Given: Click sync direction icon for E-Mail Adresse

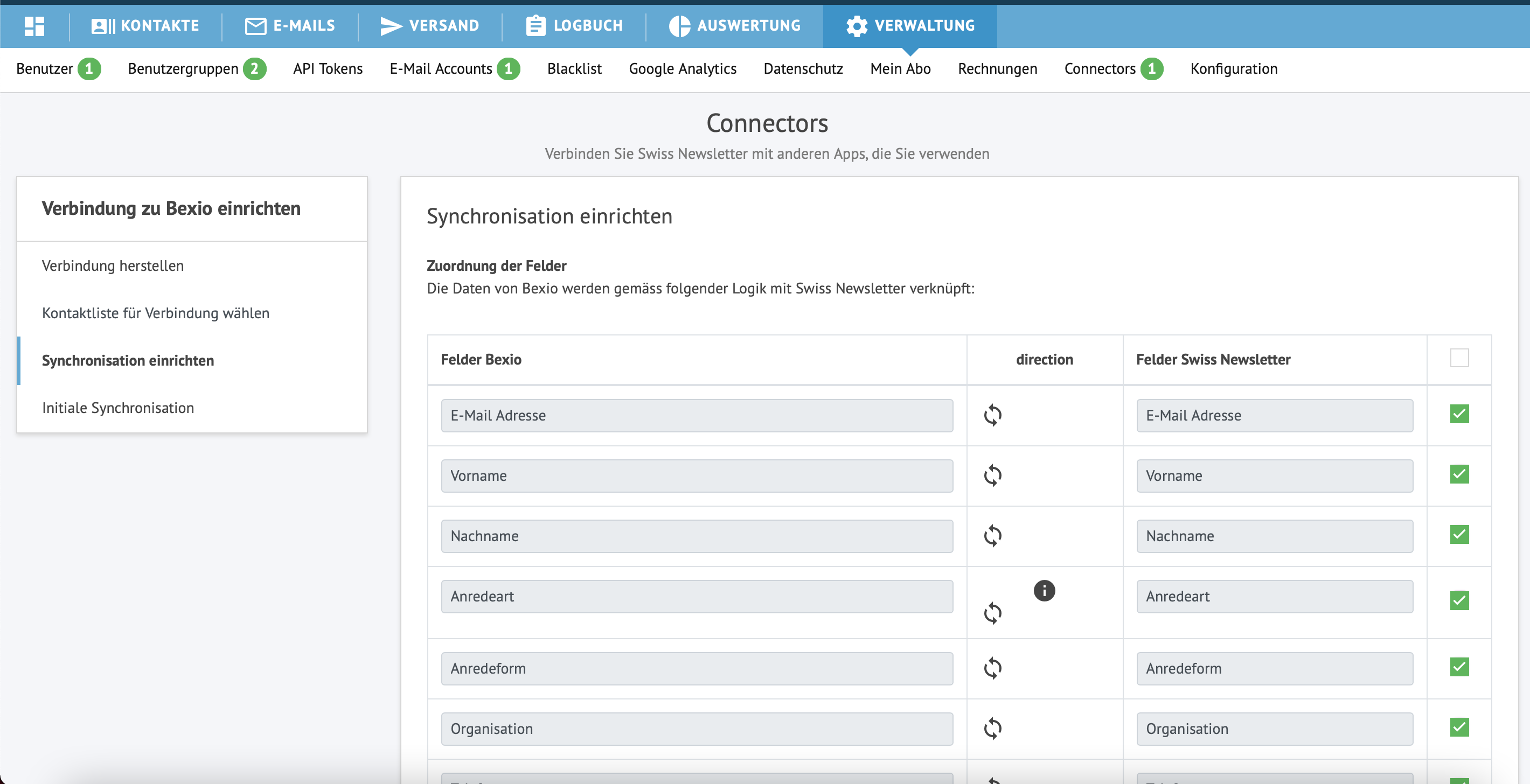Looking at the screenshot, I should coord(992,415).
